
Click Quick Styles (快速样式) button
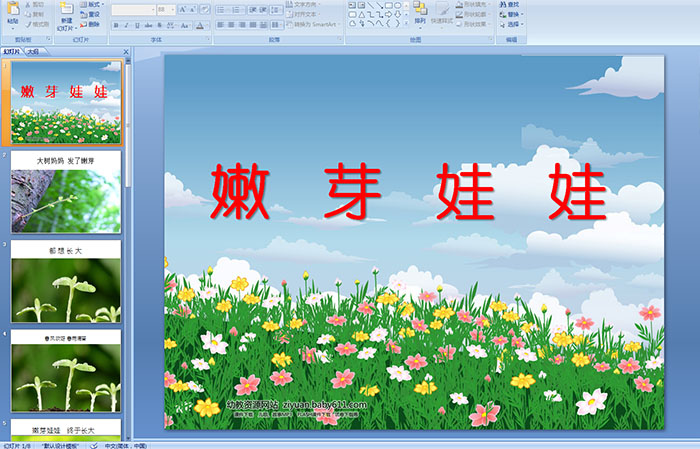(442, 15)
